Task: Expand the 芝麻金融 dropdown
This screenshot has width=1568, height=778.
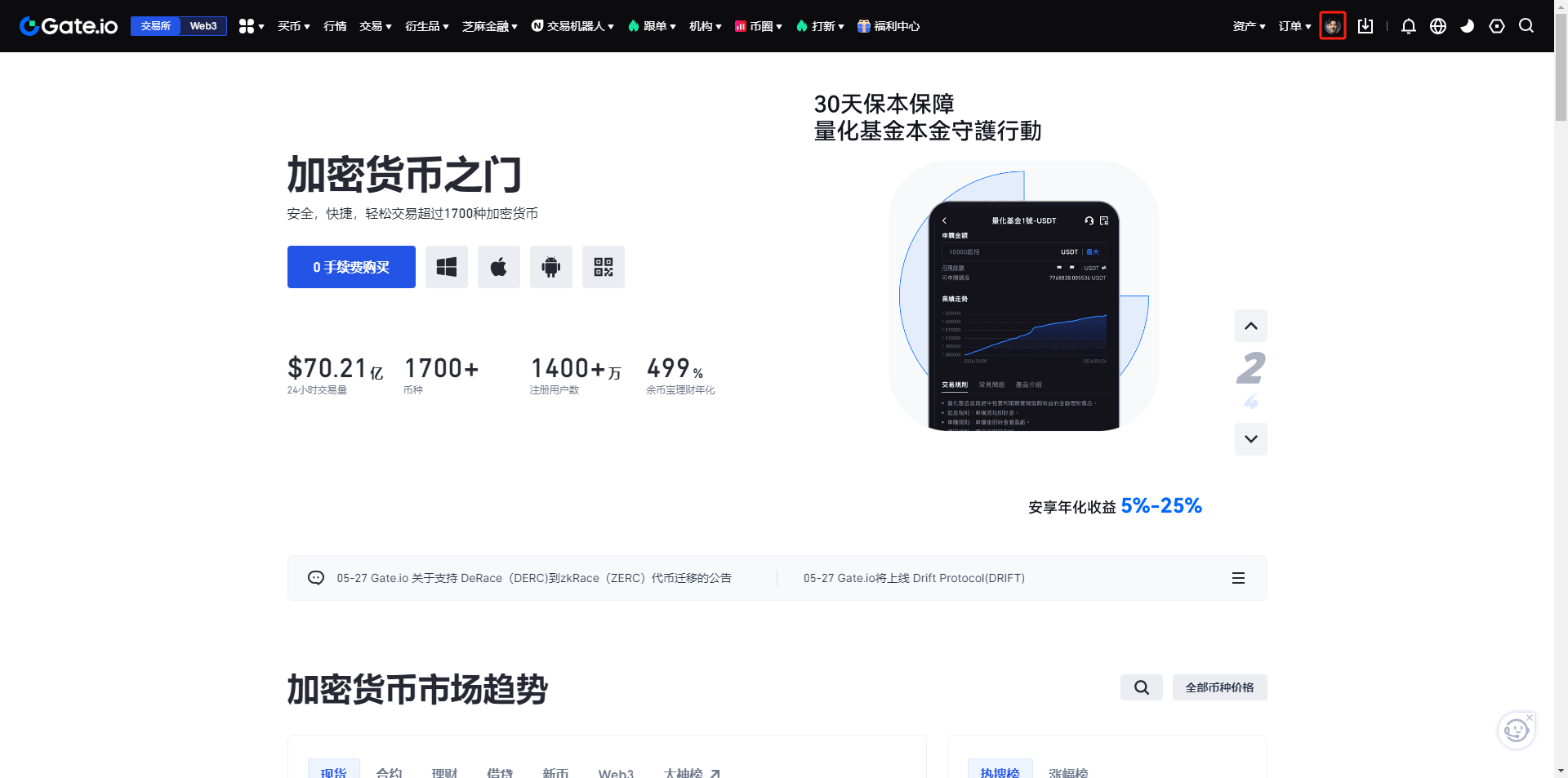Action: (x=490, y=26)
